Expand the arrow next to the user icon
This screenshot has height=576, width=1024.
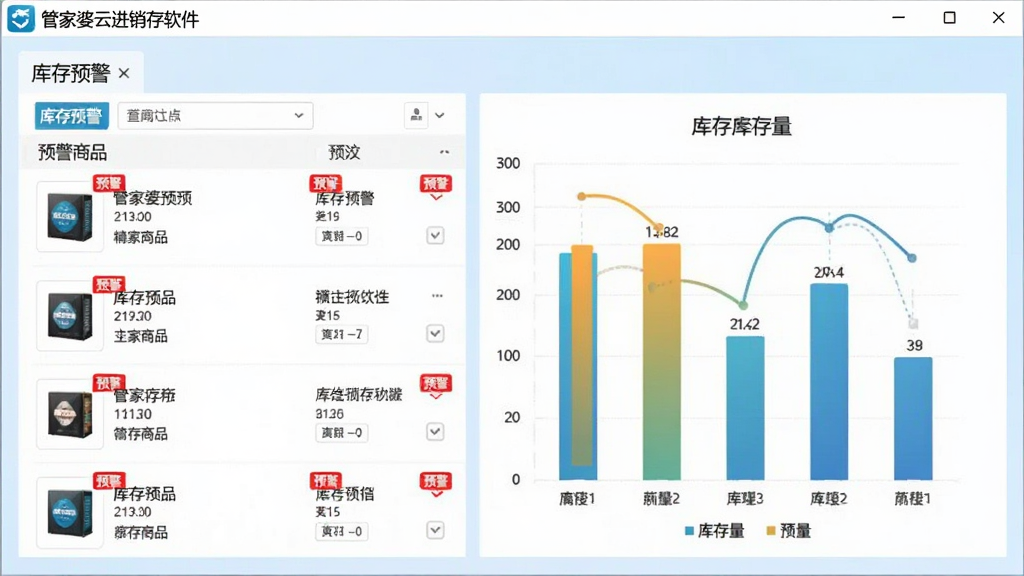[440, 116]
